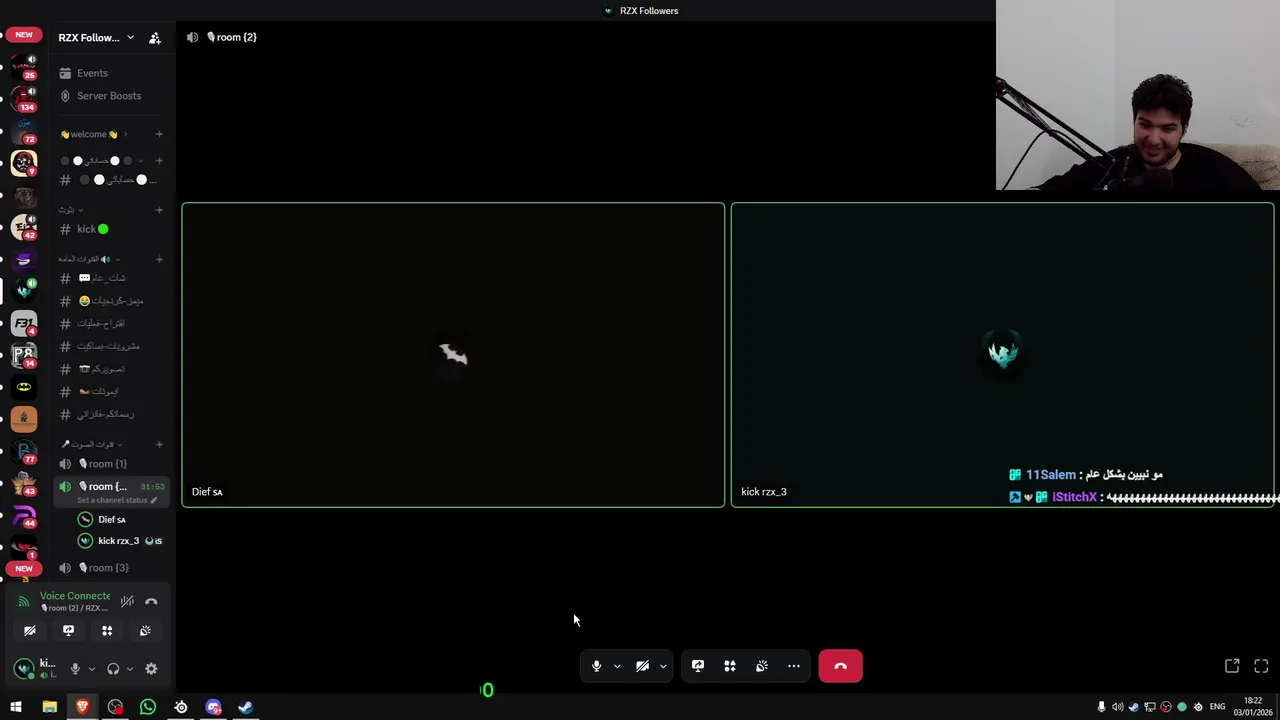Share your screen from call control bar
Screen dimensions: 1280x720
tap(698, 666)
